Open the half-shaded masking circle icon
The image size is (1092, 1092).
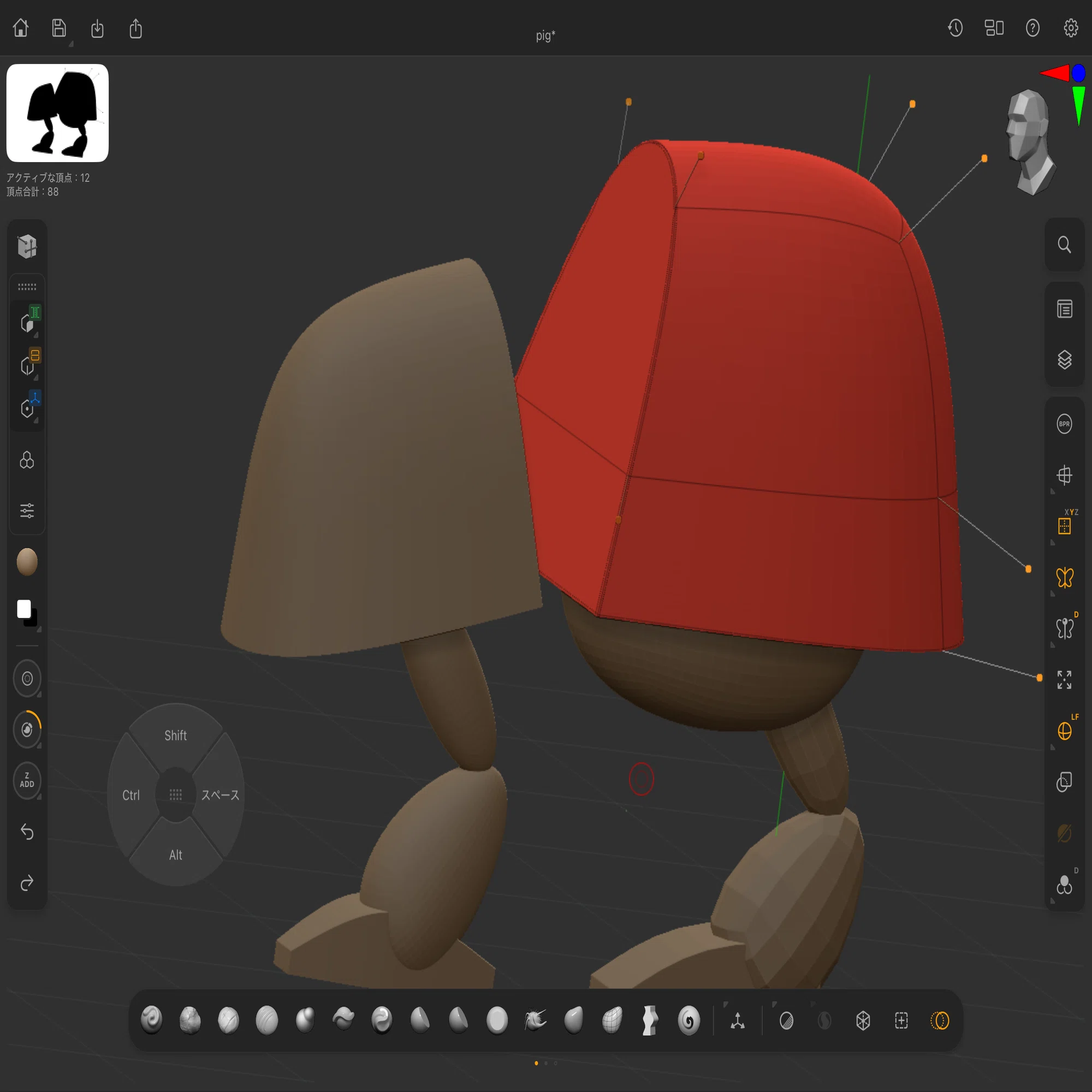point(786,1021)
